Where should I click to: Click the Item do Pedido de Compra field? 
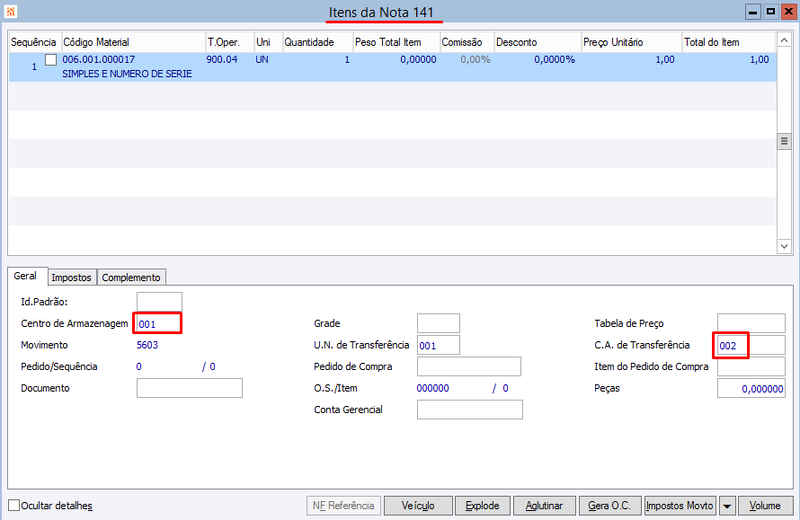pos(751,366)
